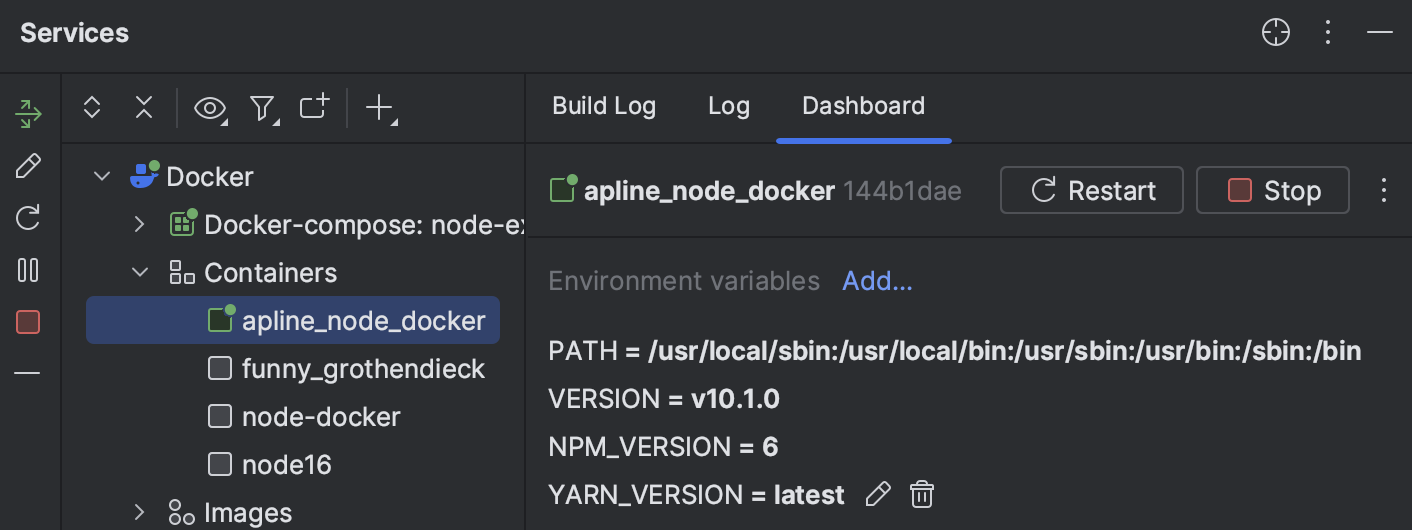
Task: Collapse the Docker tree node
Action: (x=102, y=177)
